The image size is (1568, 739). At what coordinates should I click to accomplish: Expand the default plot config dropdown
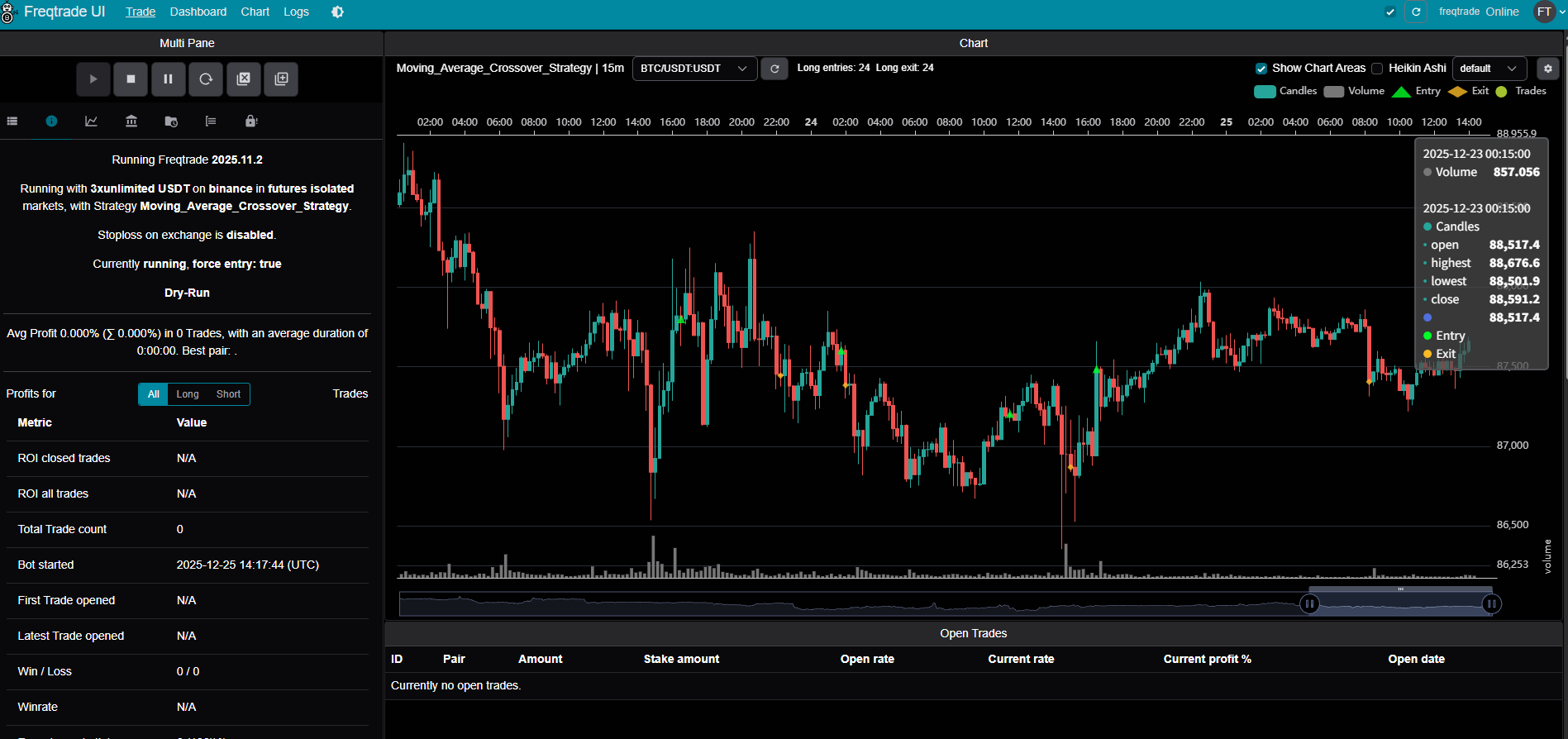[1489, 69]
